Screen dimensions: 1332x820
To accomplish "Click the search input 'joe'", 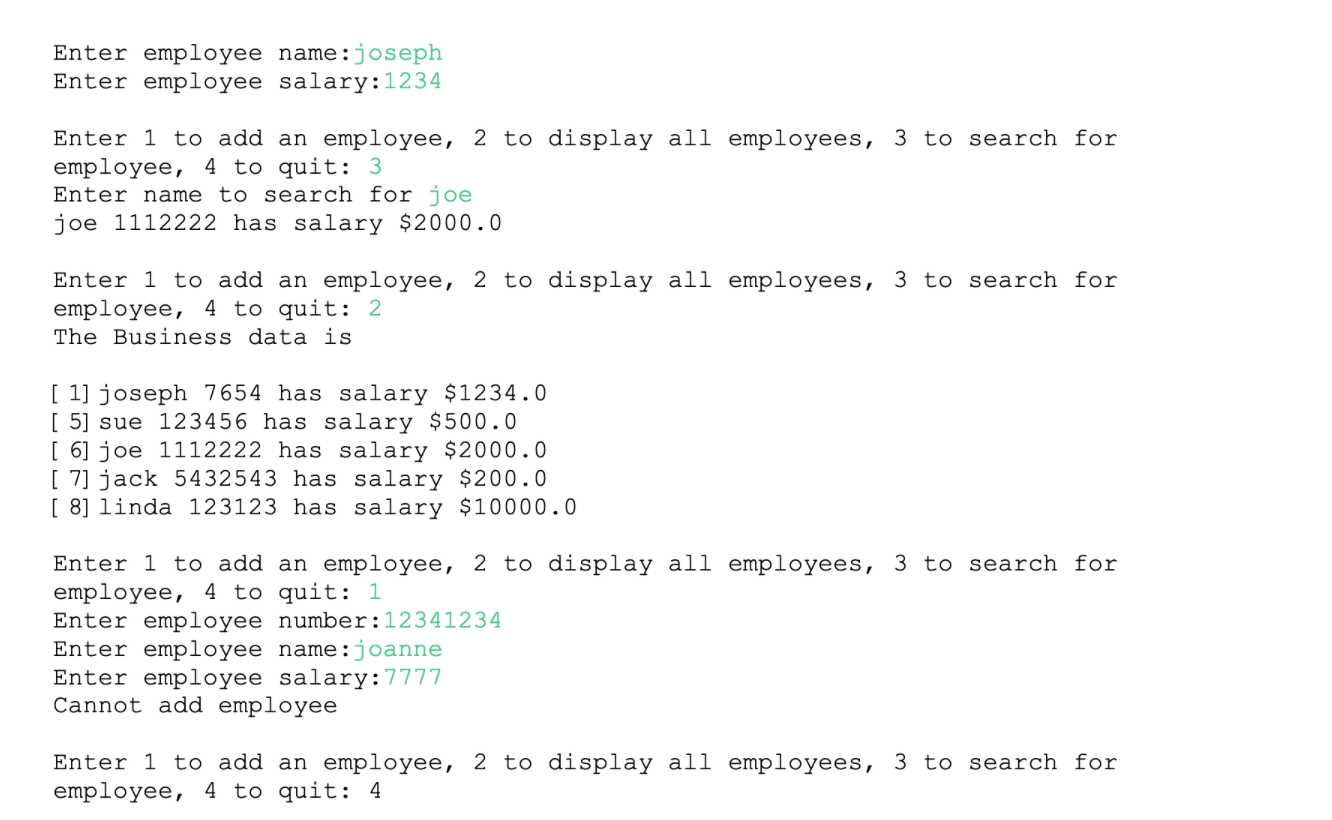I will (450, 194).
